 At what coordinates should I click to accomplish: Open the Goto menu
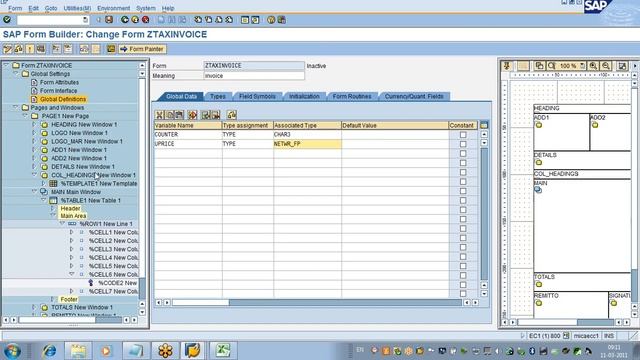(x=51, y=8)
